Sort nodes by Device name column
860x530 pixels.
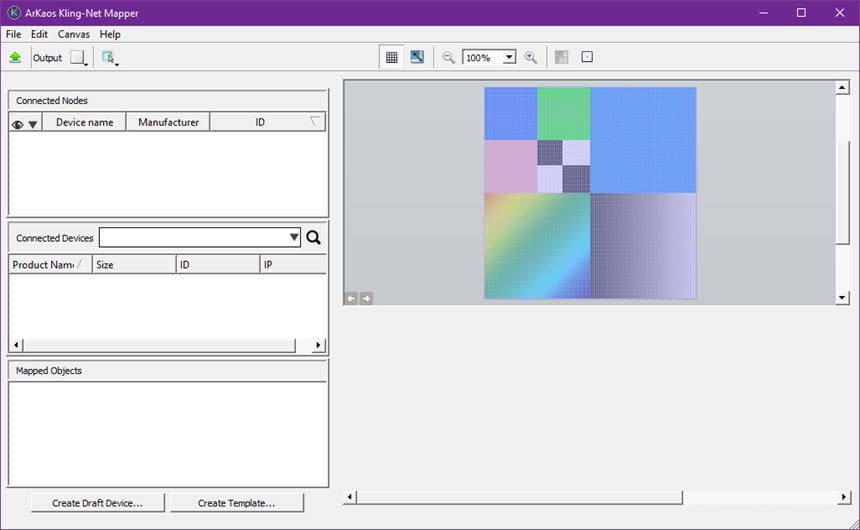click(x=84, y=122)
